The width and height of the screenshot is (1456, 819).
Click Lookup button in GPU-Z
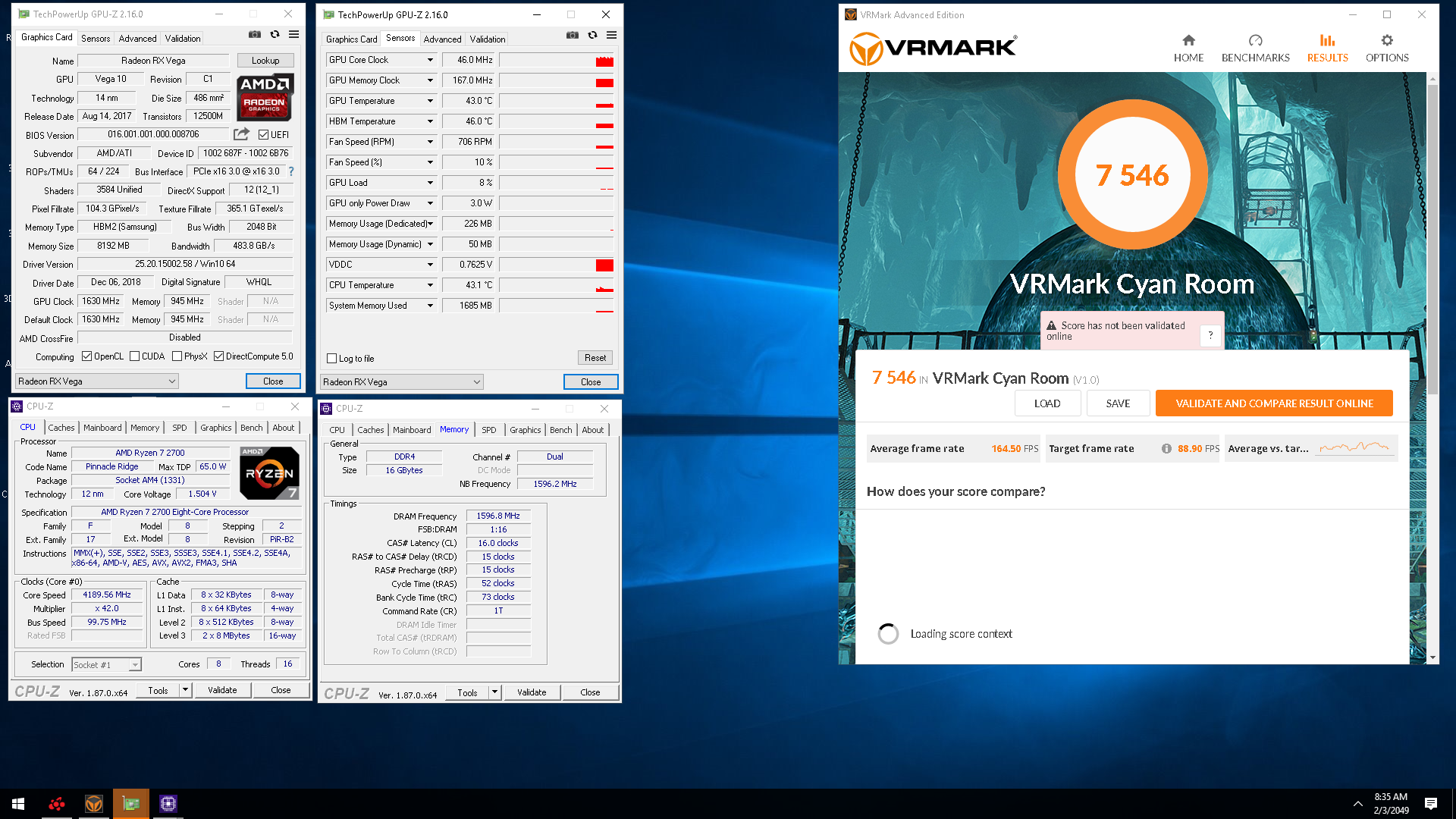(265, 61)
